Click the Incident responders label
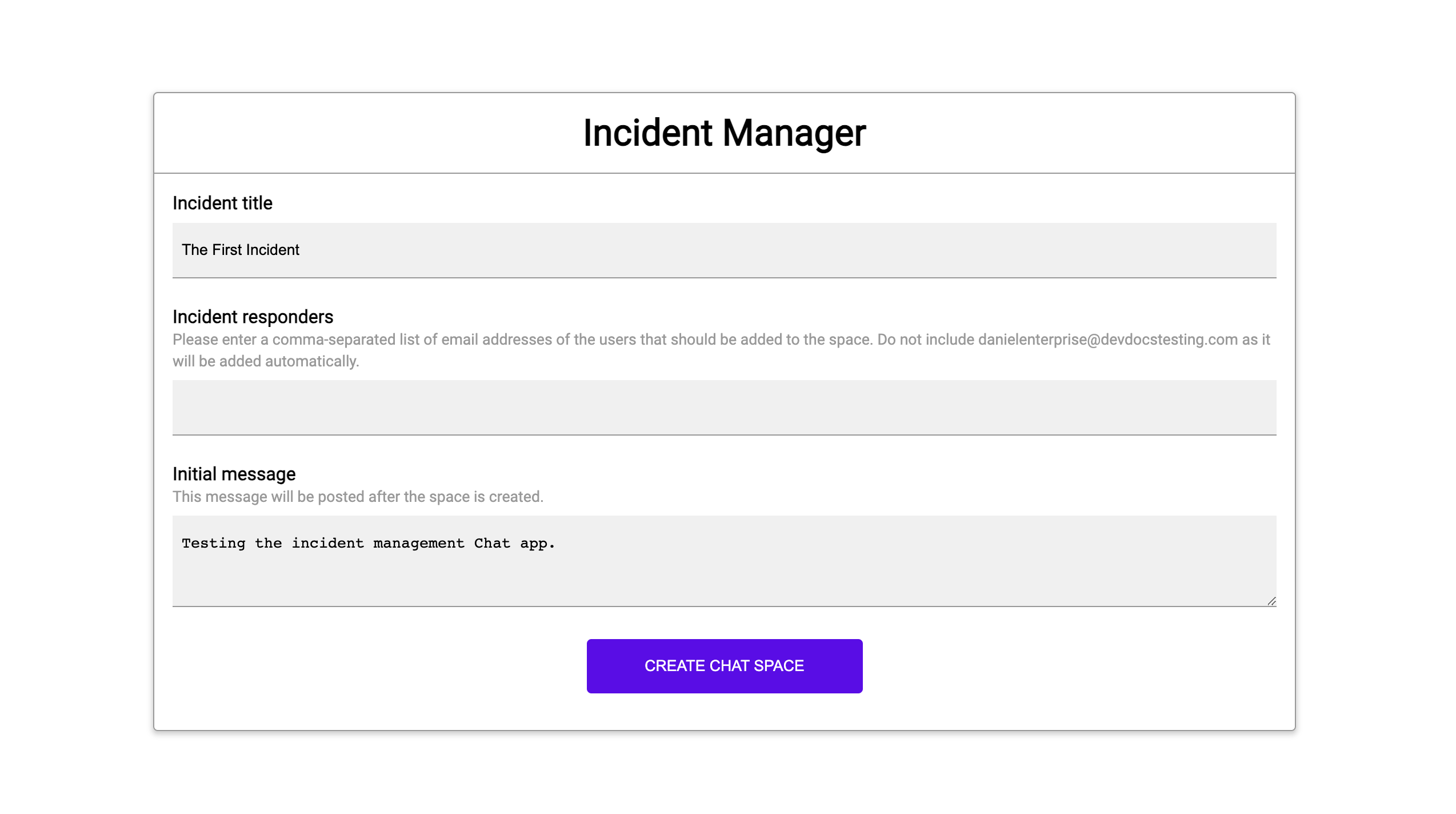This screenshot has width=1456, height=814. click(x=253, y=317)
